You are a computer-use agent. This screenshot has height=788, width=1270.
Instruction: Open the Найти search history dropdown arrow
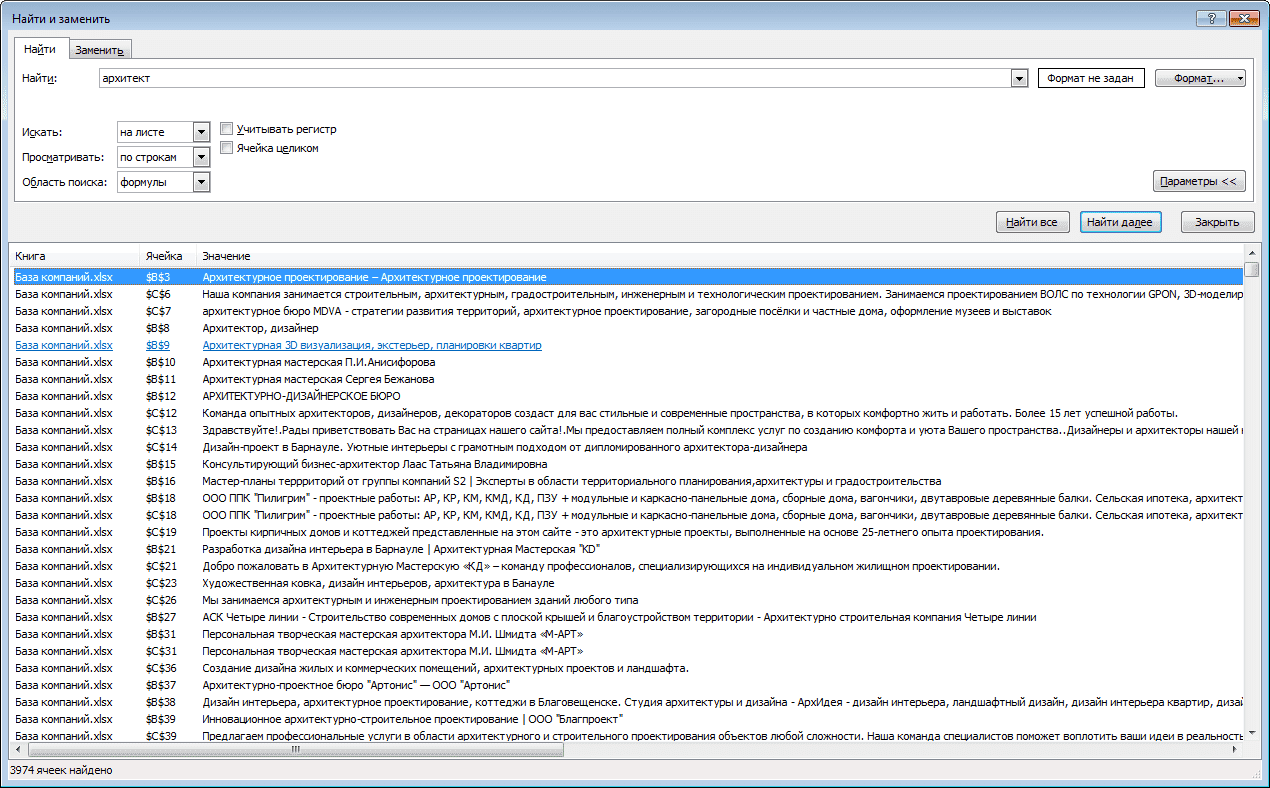(1020, 78)
